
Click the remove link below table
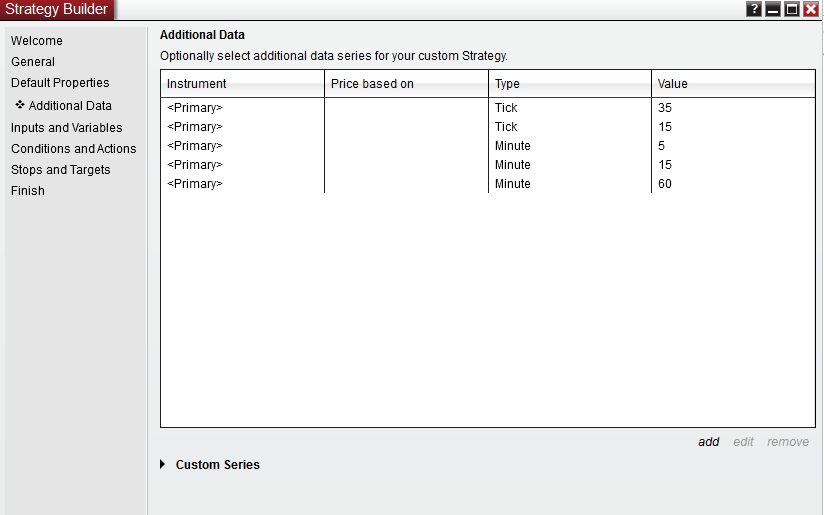pyautogui.click(x=788, y=442)
